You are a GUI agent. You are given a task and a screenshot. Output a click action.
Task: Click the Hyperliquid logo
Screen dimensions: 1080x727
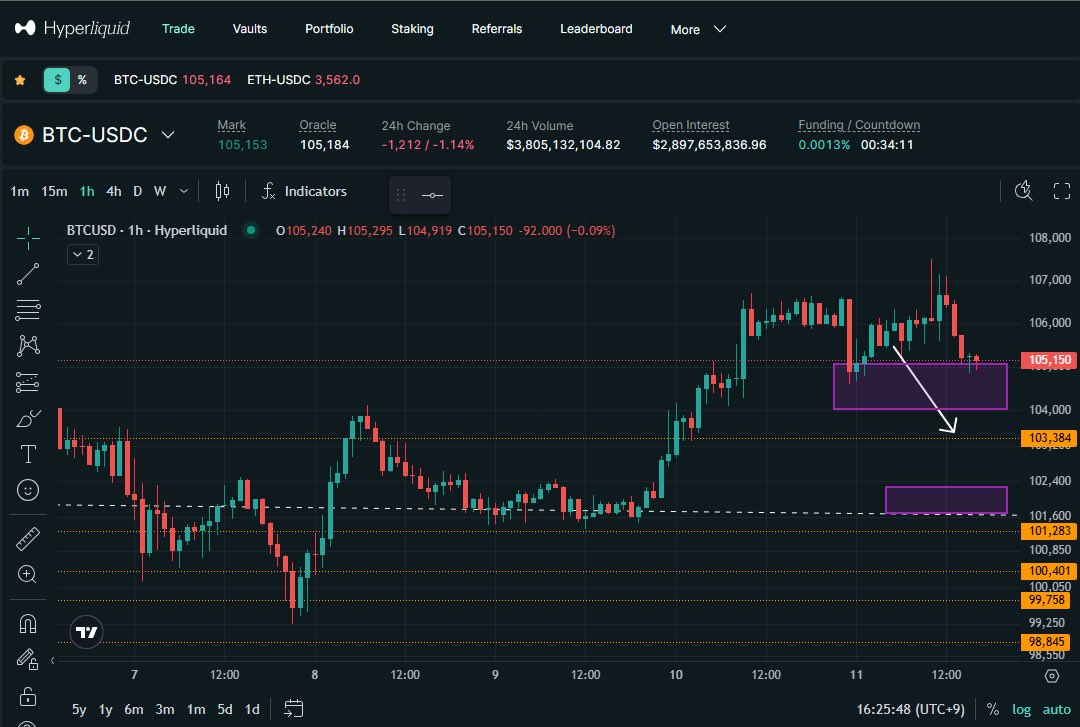click(72, 28)
